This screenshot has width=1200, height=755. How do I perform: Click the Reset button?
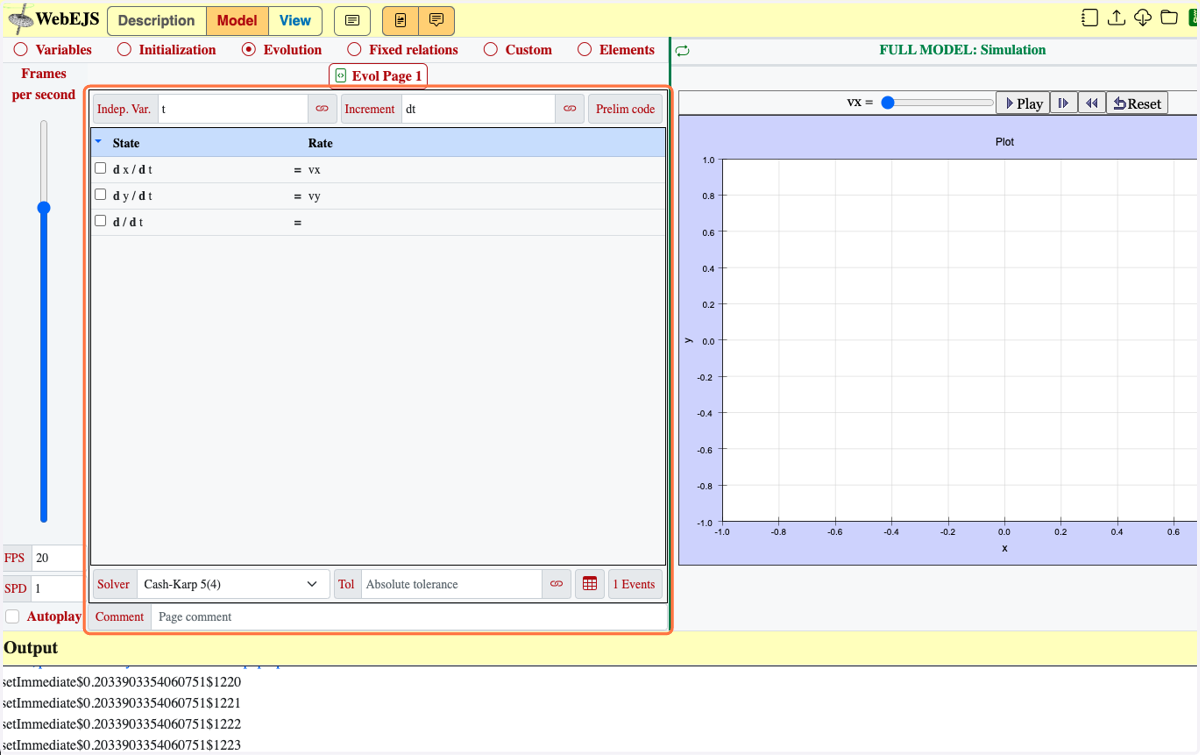tap(1137, 103)
